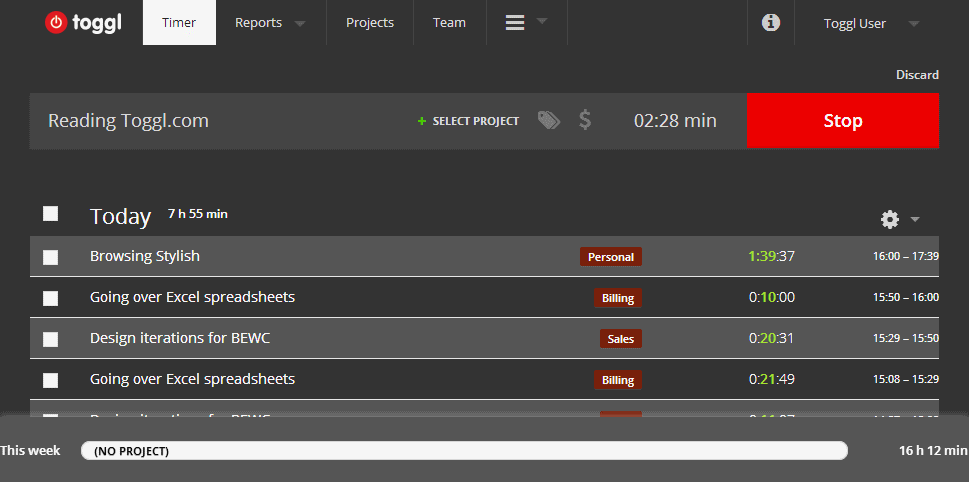Go to the Projects tab

(x=370, y=23)
